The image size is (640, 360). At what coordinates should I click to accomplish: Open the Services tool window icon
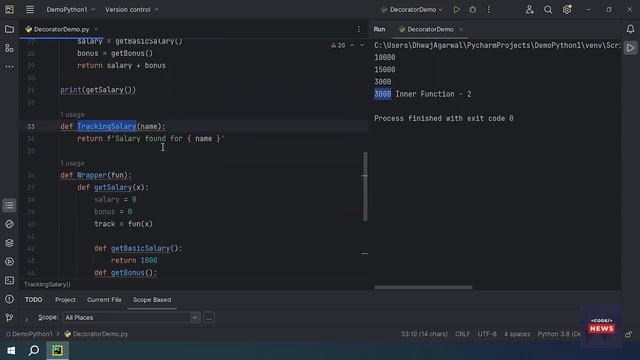pos(9,262)
